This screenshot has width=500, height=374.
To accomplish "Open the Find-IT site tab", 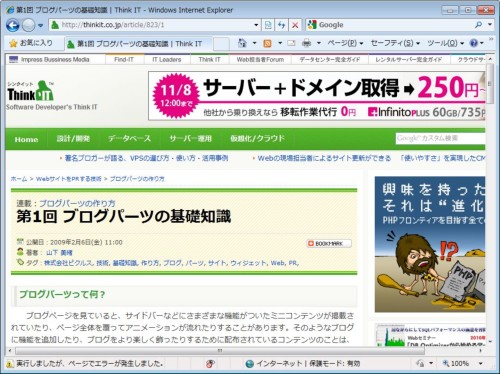I will click(x=124, y=60).
